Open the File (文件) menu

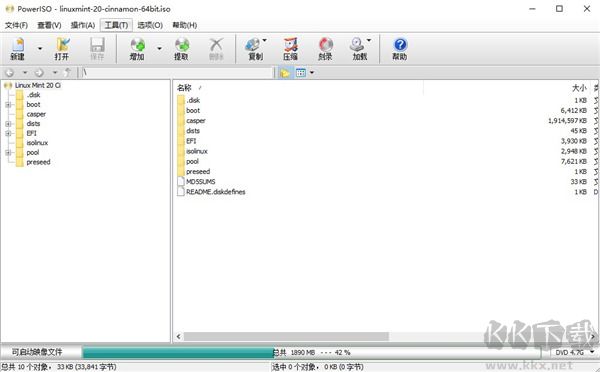(16, 25)
